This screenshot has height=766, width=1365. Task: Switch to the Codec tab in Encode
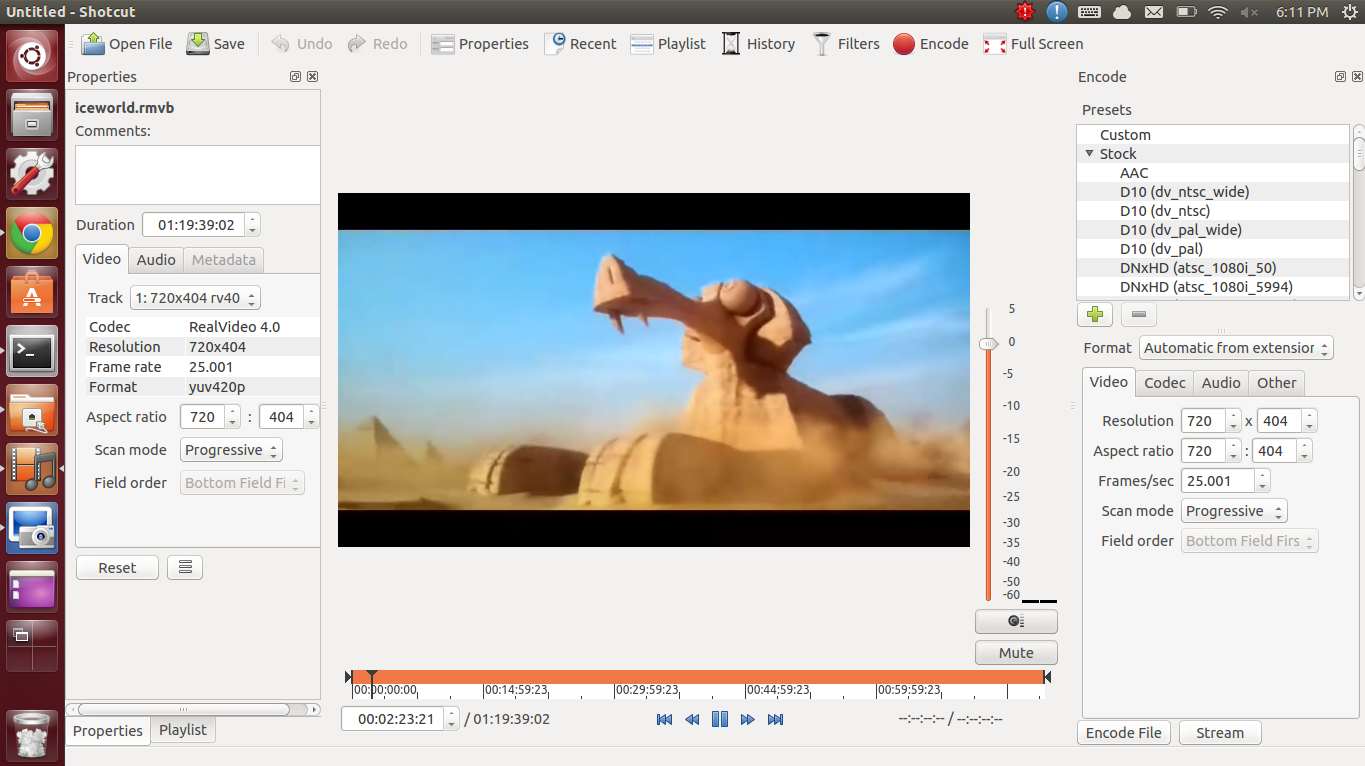click(1164, 383)
